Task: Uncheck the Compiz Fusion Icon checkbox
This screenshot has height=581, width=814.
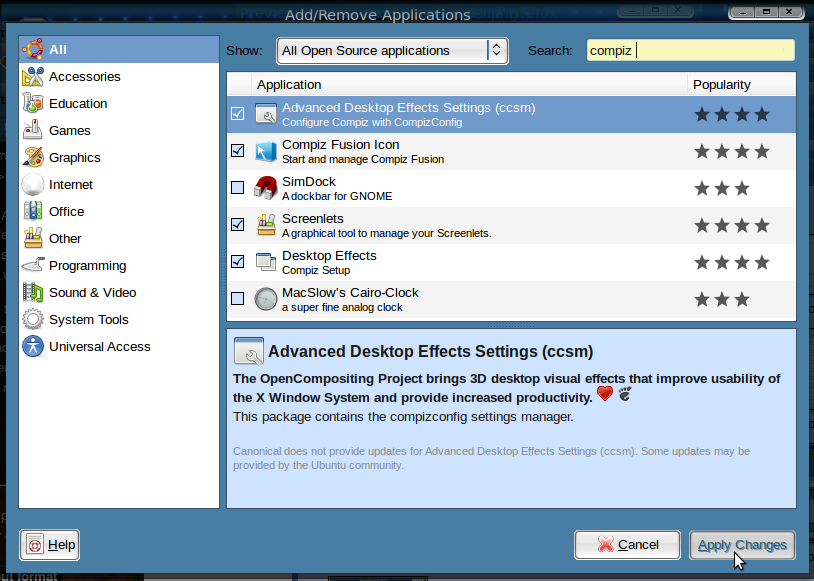Action: click(237, 151)
